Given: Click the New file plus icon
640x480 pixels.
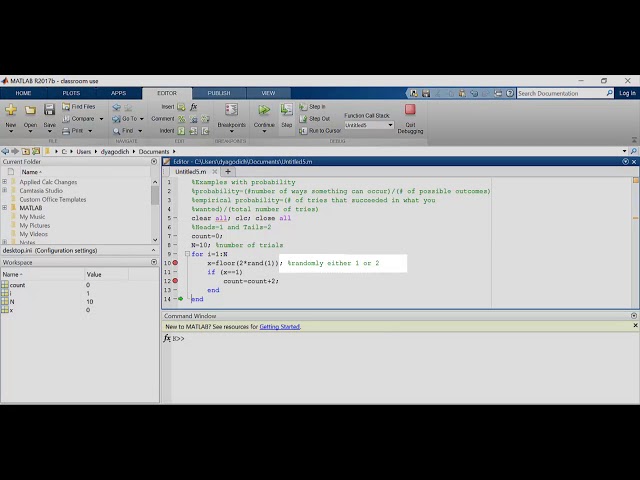Looking at the screenshot, I should (x=11, y=109).
